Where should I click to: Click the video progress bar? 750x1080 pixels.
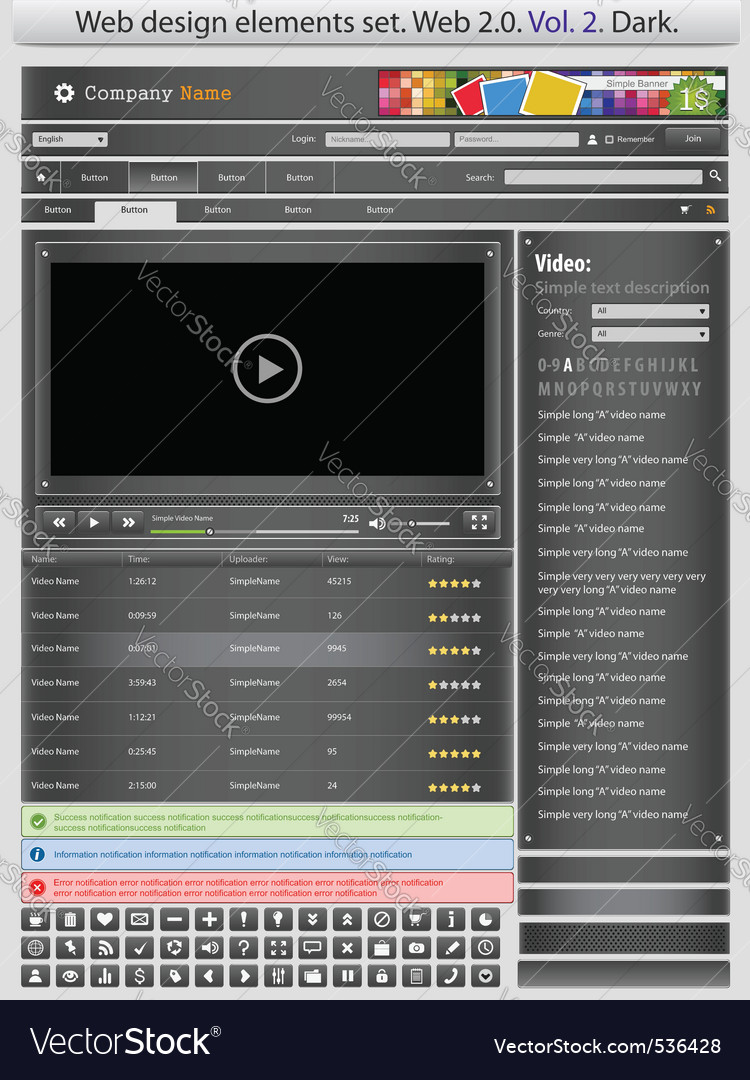[x=255, y=531]
